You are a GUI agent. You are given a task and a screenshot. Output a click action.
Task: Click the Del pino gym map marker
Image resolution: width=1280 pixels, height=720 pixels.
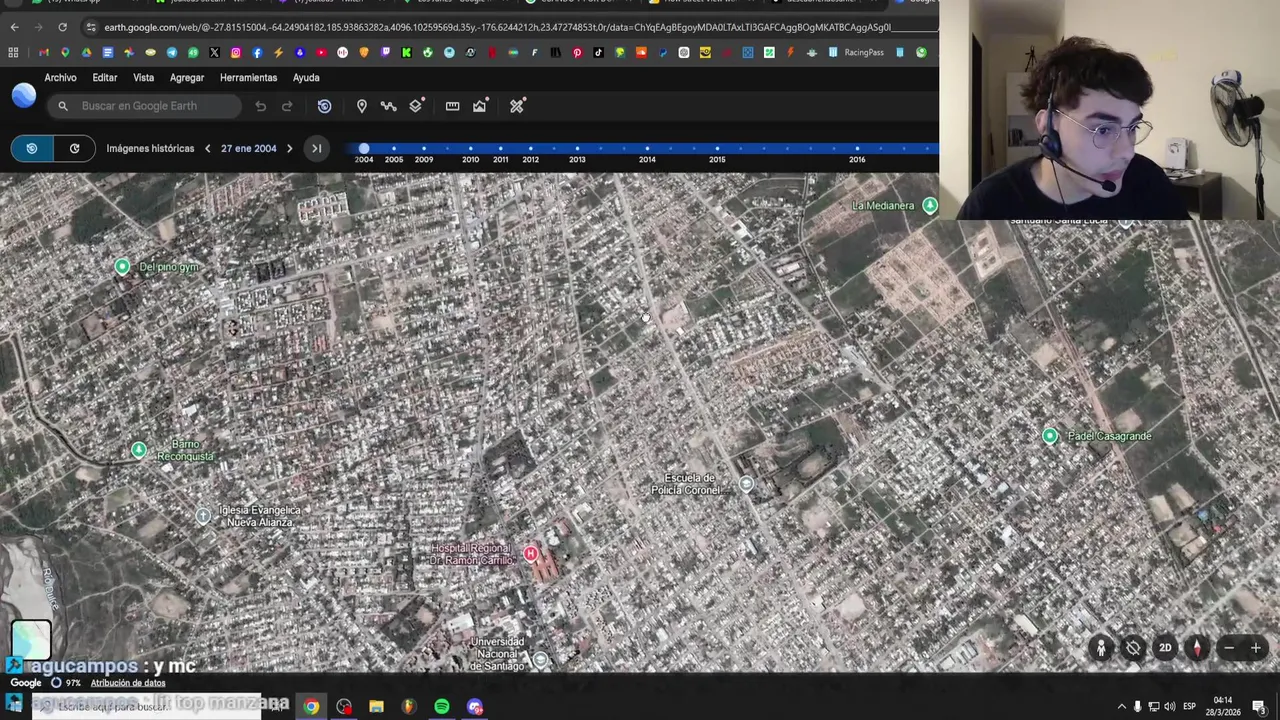tap(122, 267)
